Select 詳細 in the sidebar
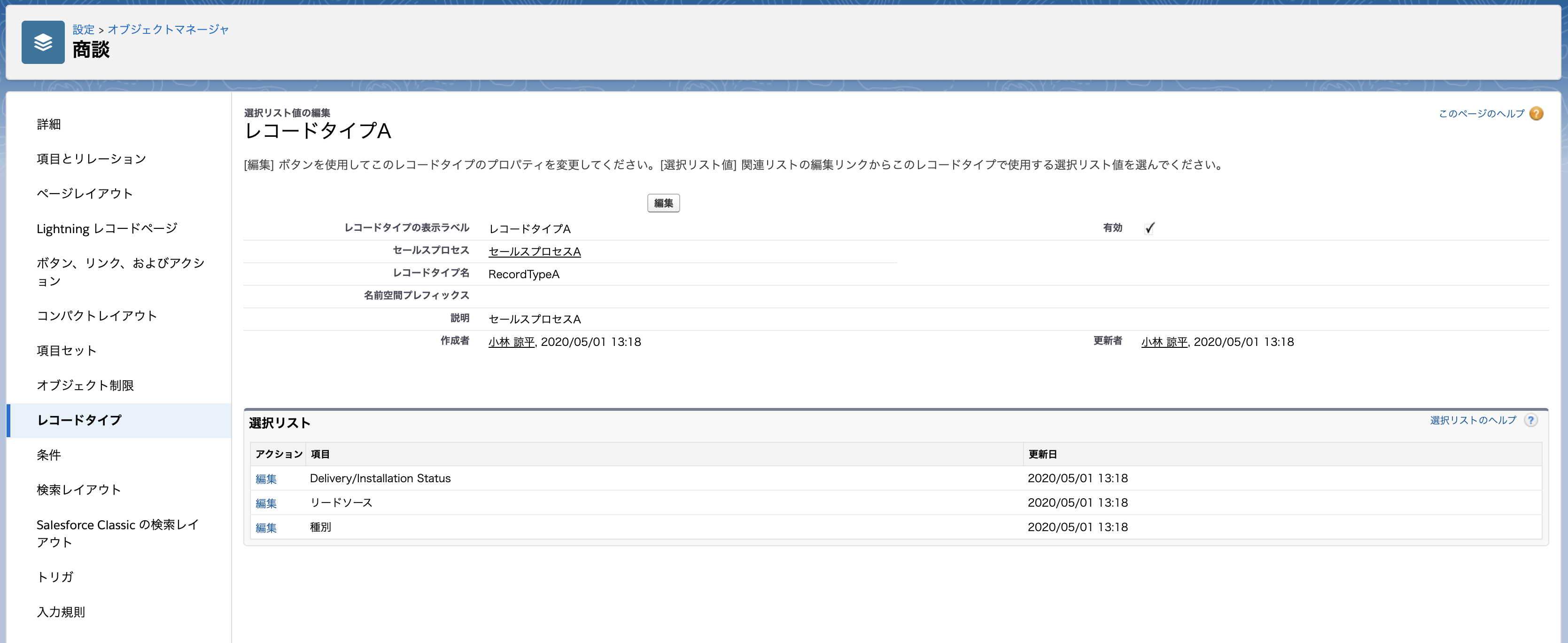This screenshot has height=643, width=1568. coord(49,124)
